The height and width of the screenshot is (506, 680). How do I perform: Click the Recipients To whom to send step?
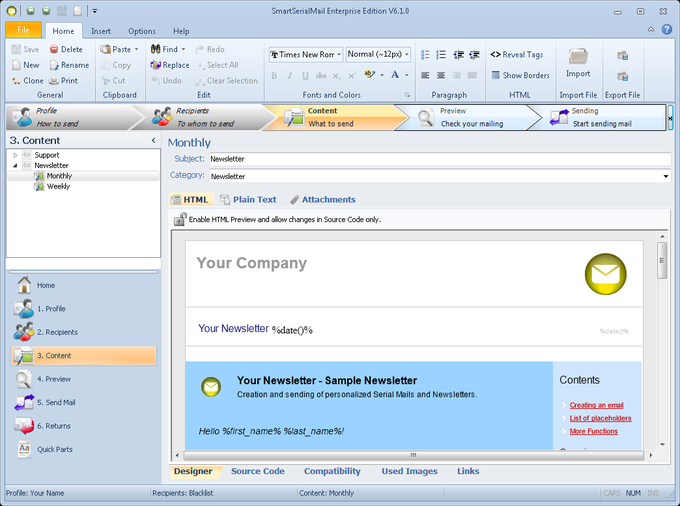(x=206, y=117)
